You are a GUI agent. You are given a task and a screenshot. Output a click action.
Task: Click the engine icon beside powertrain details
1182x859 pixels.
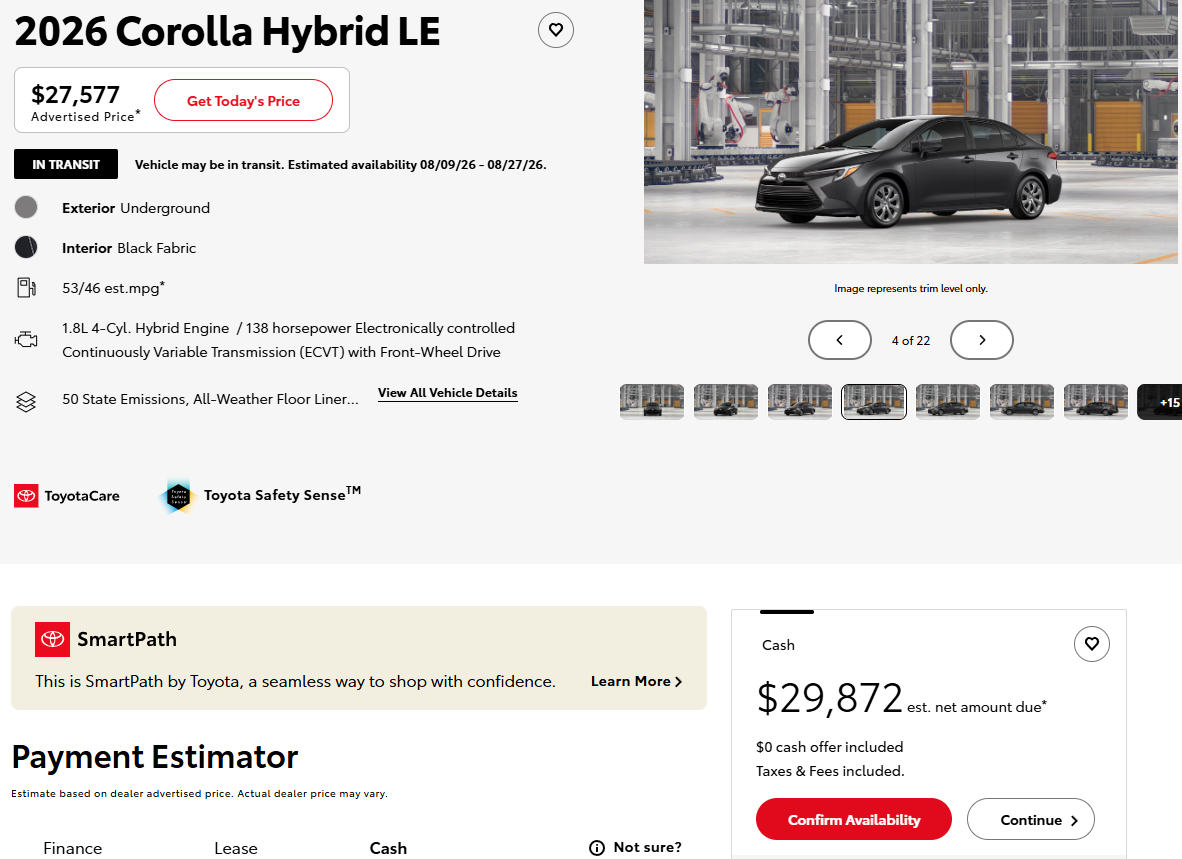(x=26, y=340)
